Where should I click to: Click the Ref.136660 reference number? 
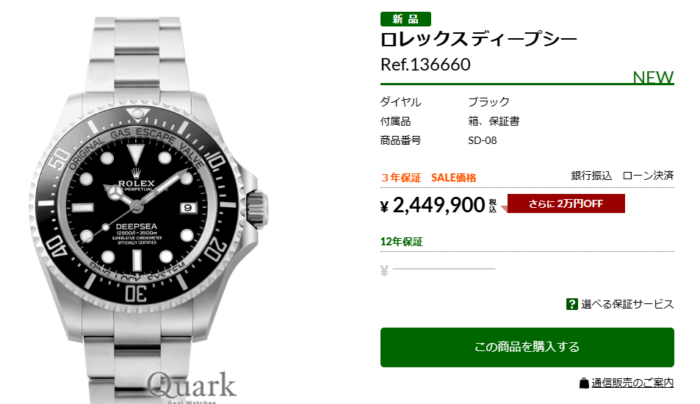(x=425, y=65)
